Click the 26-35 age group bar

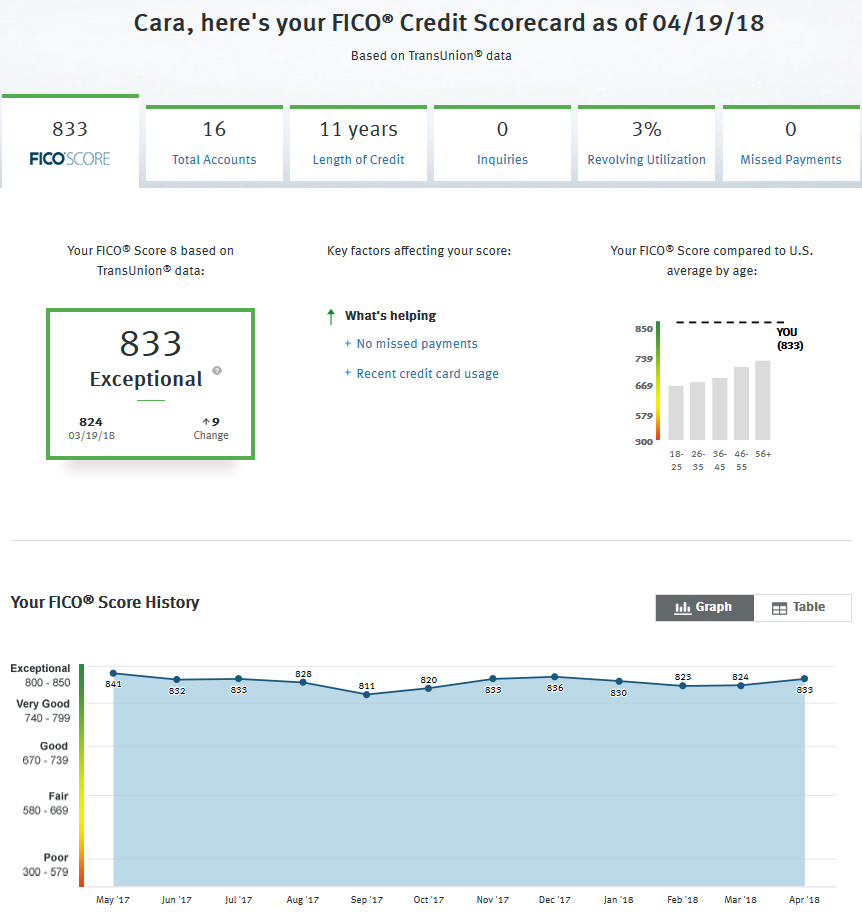coord(698,411)
